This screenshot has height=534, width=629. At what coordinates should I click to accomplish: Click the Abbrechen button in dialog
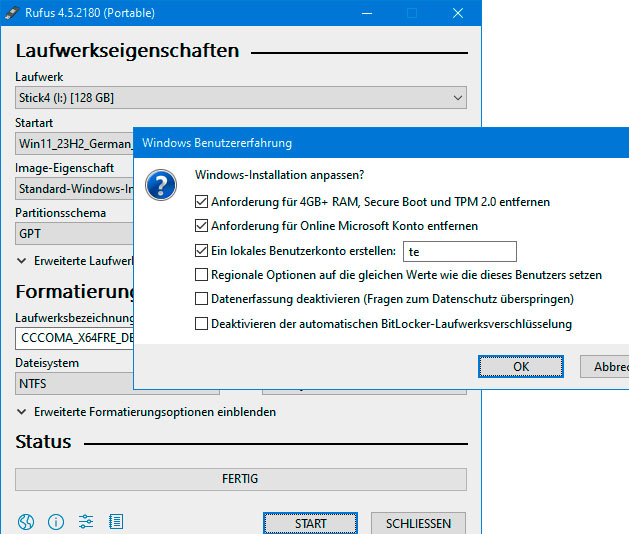click(x=605, y=366)
